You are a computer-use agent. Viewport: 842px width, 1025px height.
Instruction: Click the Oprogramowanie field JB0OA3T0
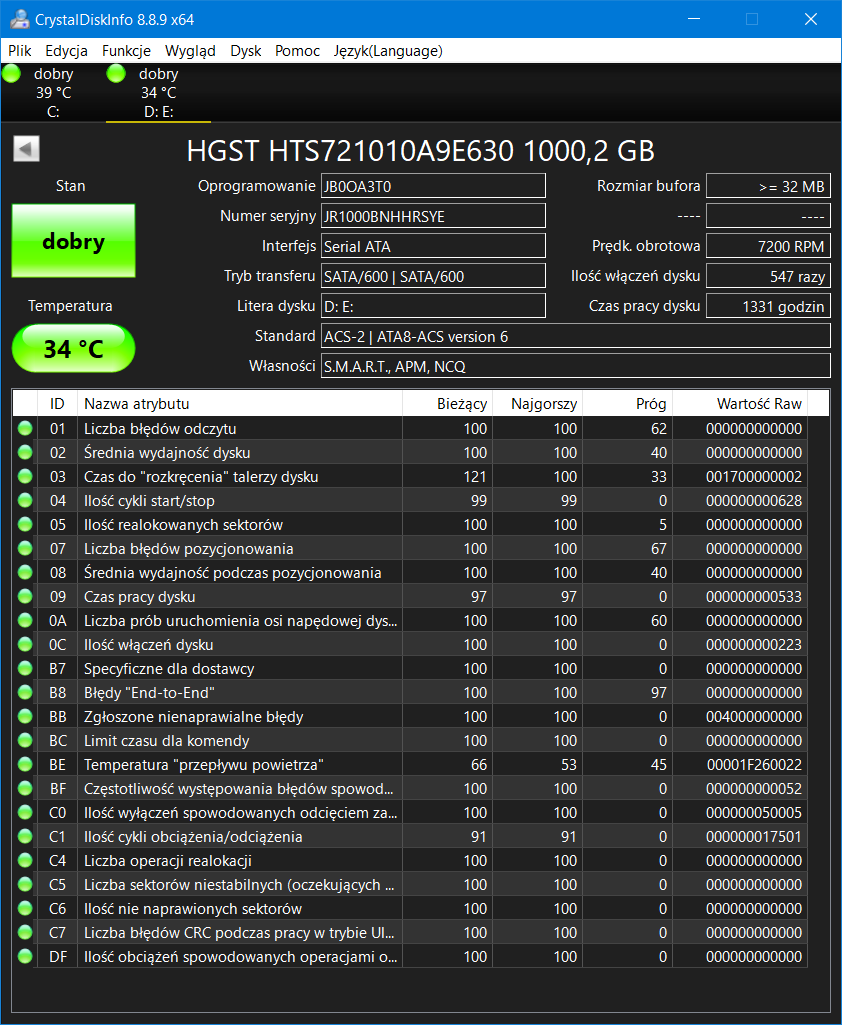(433, 186)
